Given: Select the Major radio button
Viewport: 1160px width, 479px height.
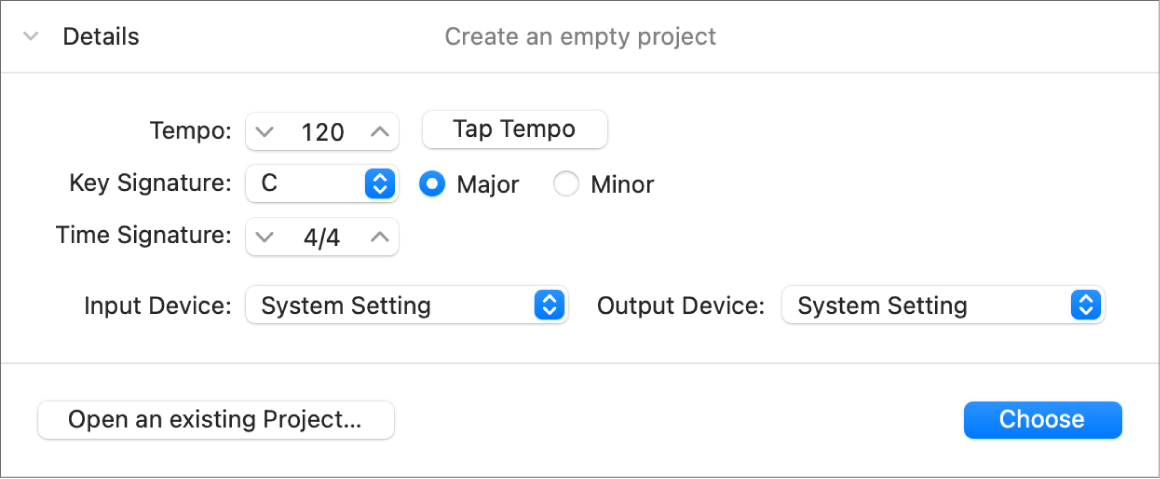Looking at the screenshot, I should pyautogui.click(x=432, y=184).
